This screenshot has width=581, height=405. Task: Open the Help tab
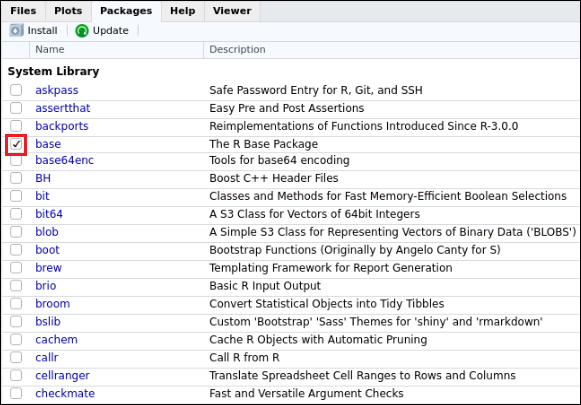183,11
